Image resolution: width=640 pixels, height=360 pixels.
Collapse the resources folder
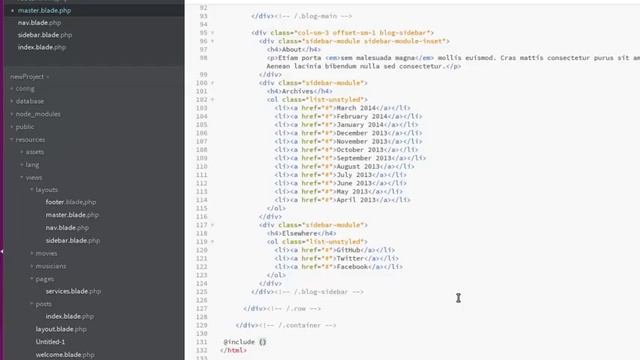pos(12,139)
